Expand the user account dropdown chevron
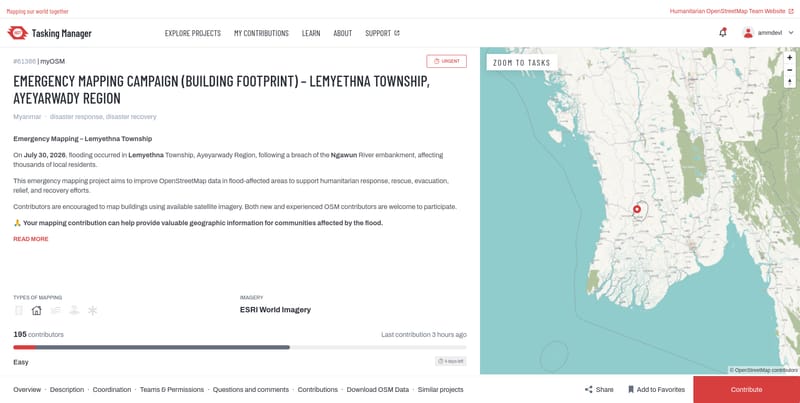Viewport: 800px width, 403px height. (791, 33)
